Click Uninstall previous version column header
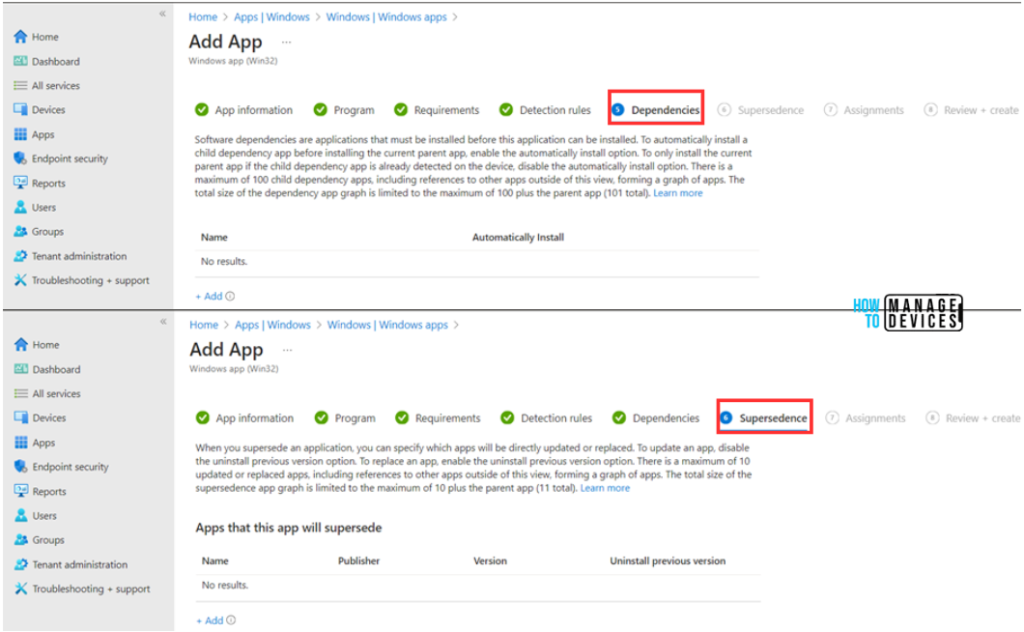 tap(667, 561)
